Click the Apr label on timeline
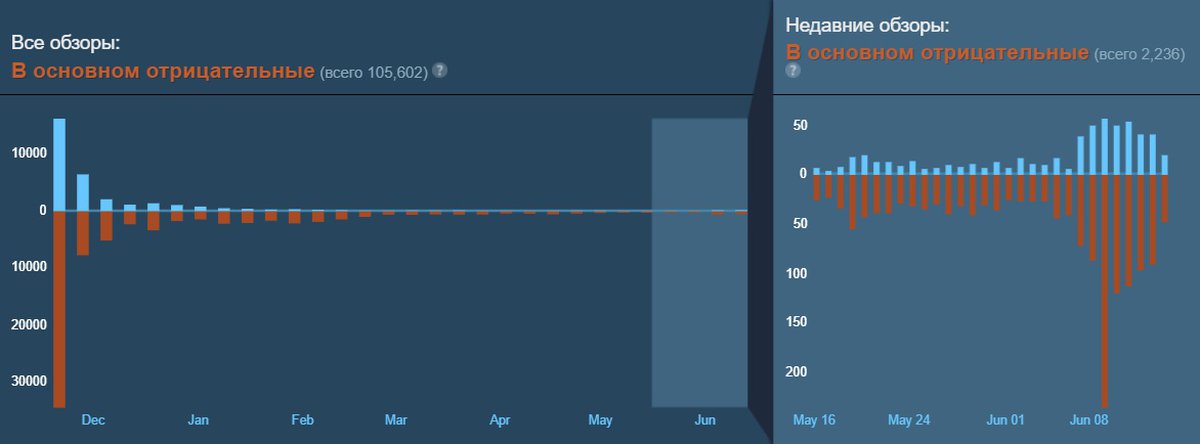1200x444 pixels. (x=500, y=420)
